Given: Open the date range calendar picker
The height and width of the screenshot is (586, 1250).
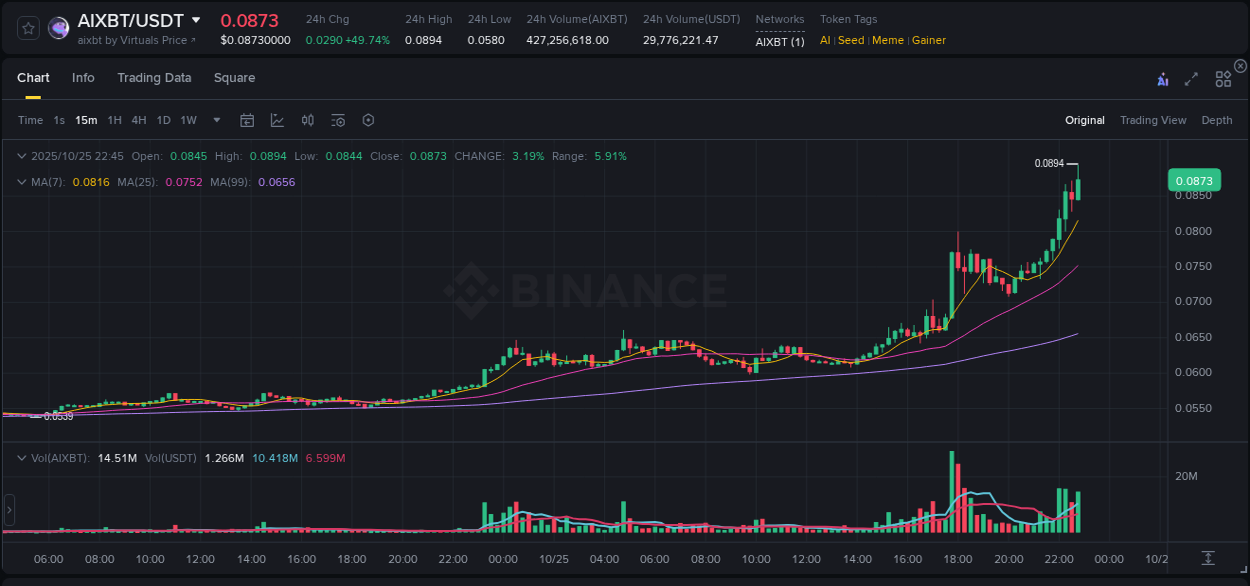Looking at the screenshot, I should (x=247, y=120).
